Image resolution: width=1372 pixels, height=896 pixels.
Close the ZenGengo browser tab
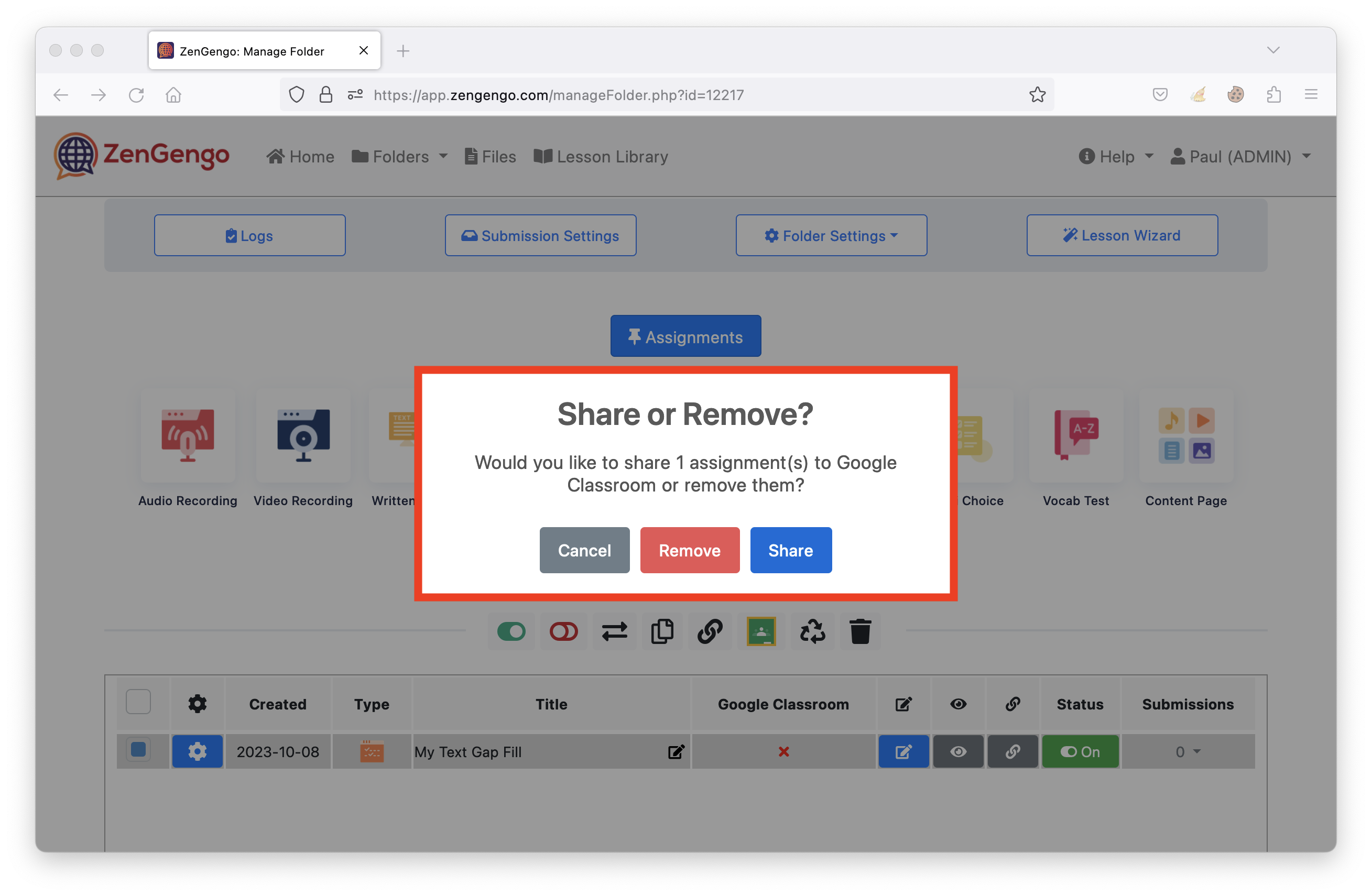pos(363,50)
